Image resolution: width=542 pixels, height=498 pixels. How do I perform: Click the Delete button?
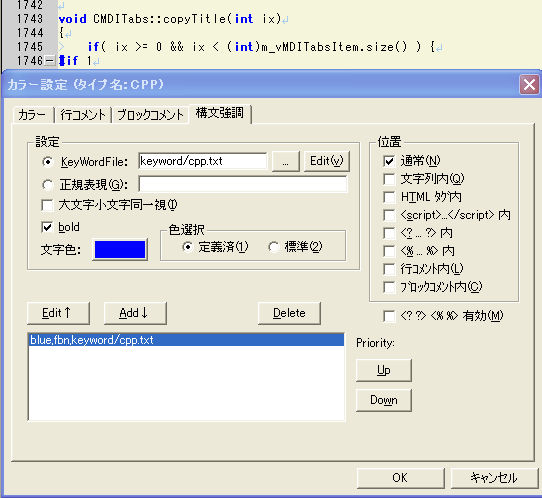pyautogui.click(x=289, y=313)
